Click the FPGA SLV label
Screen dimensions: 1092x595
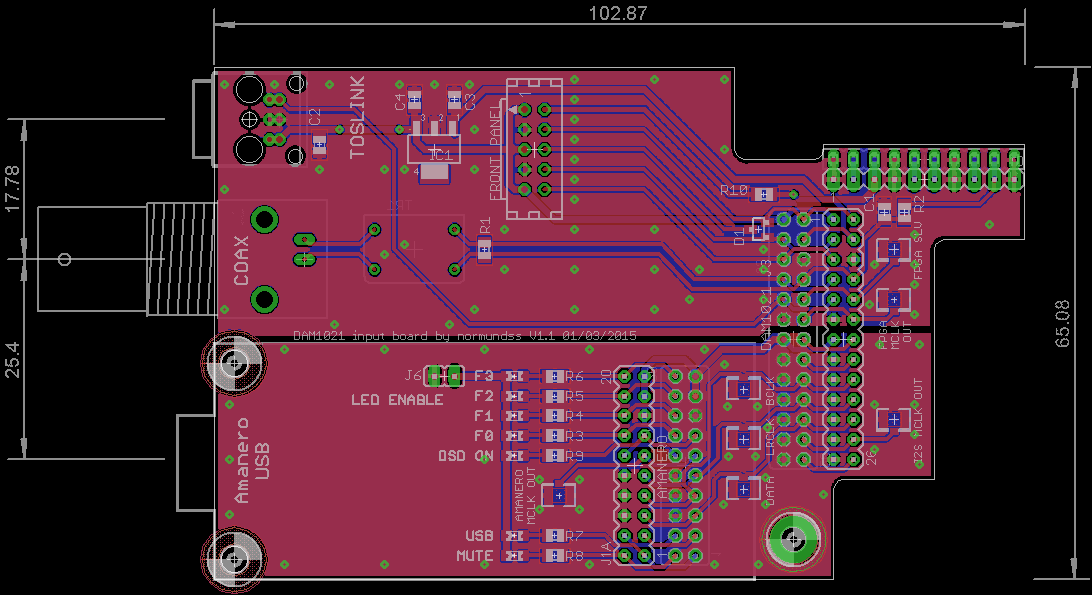pos(917,252)
